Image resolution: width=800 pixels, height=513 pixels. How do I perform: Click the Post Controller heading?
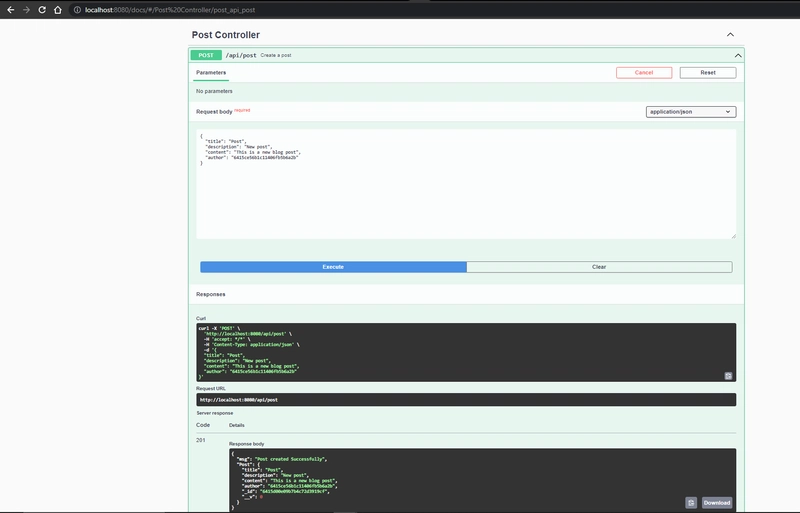[226, 35]
